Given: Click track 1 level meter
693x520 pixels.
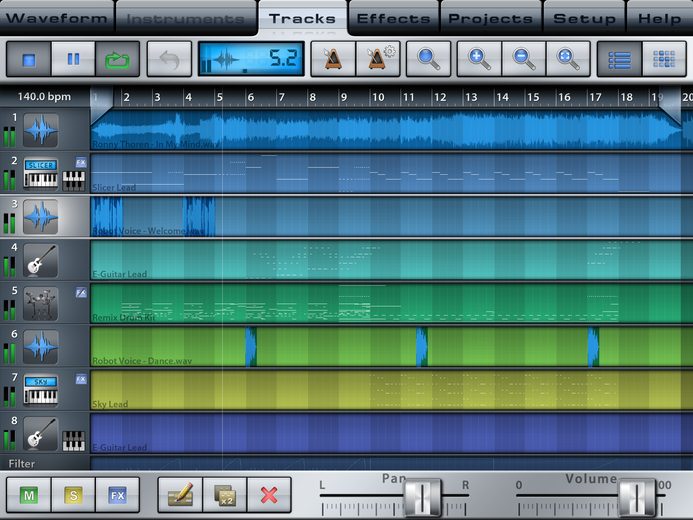Looking at the screenshot, I should click(9, 137).
